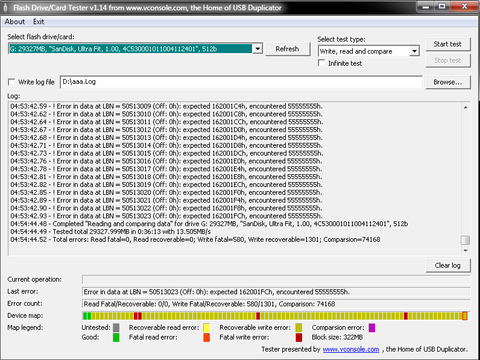Select the Tested total 29327.999MB log line
480x360 pixels.
coord(110,232)
